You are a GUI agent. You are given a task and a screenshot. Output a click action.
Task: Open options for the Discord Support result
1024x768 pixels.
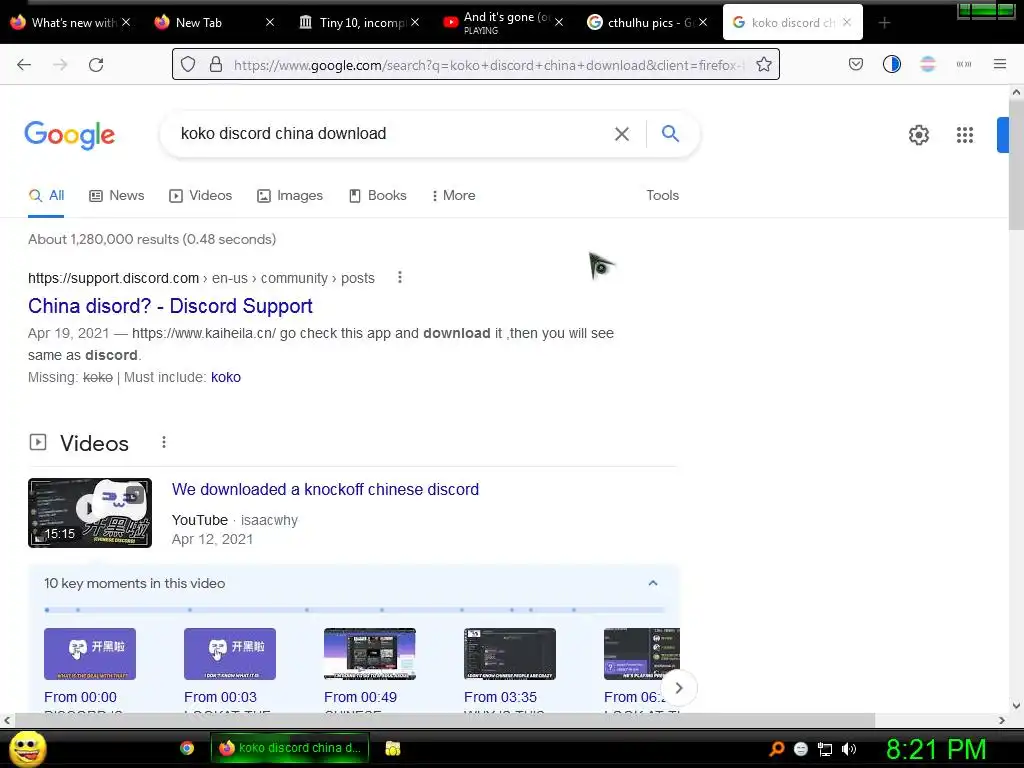(x=400, y=278)
